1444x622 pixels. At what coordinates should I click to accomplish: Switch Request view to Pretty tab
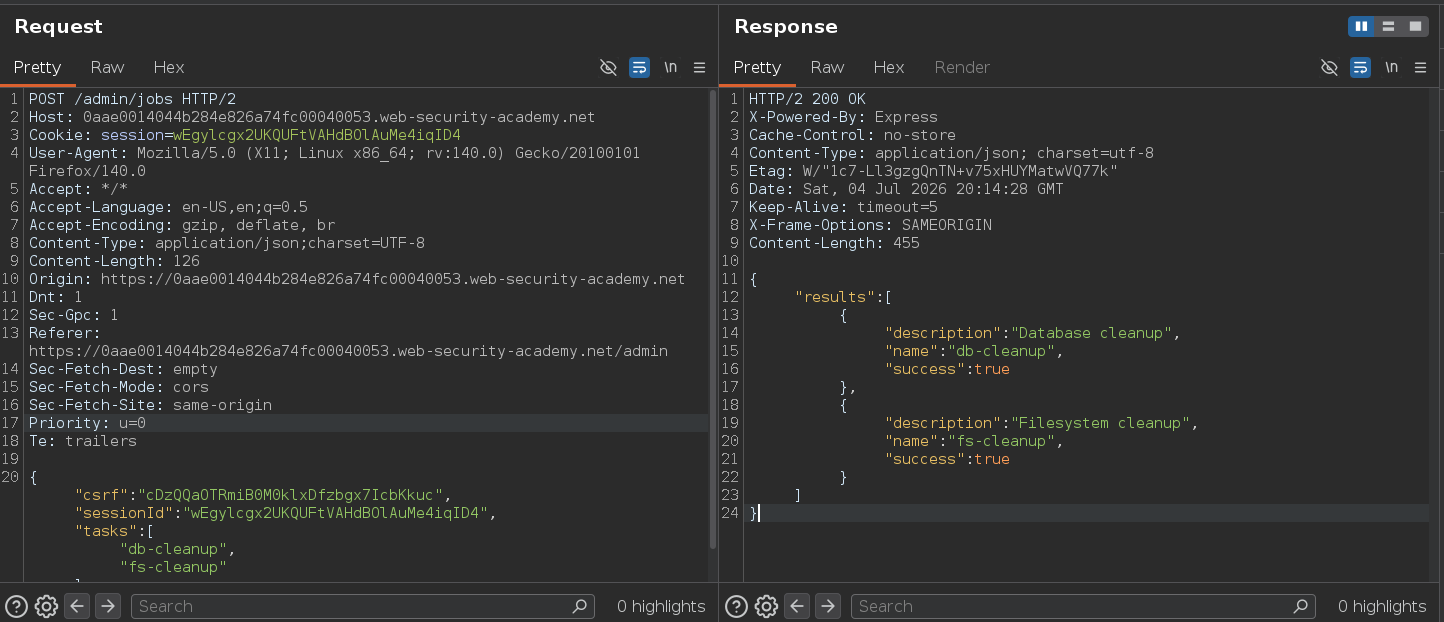[37, 67]
